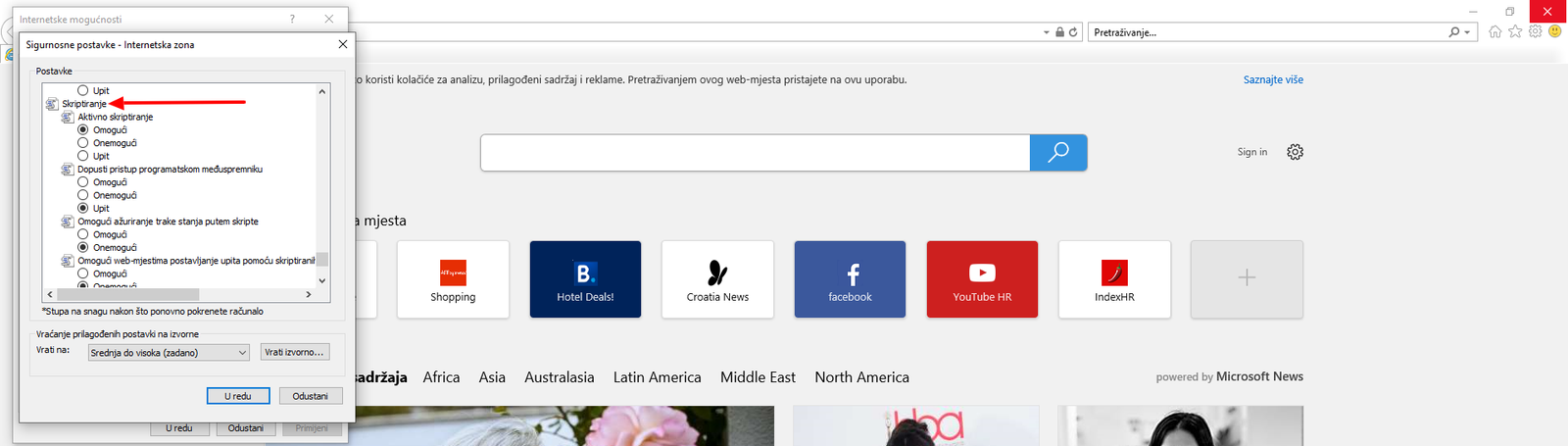This screenshot has height=446, width=1568.
Task: Open the YouTube HR tile
Action: coord(982,279)
